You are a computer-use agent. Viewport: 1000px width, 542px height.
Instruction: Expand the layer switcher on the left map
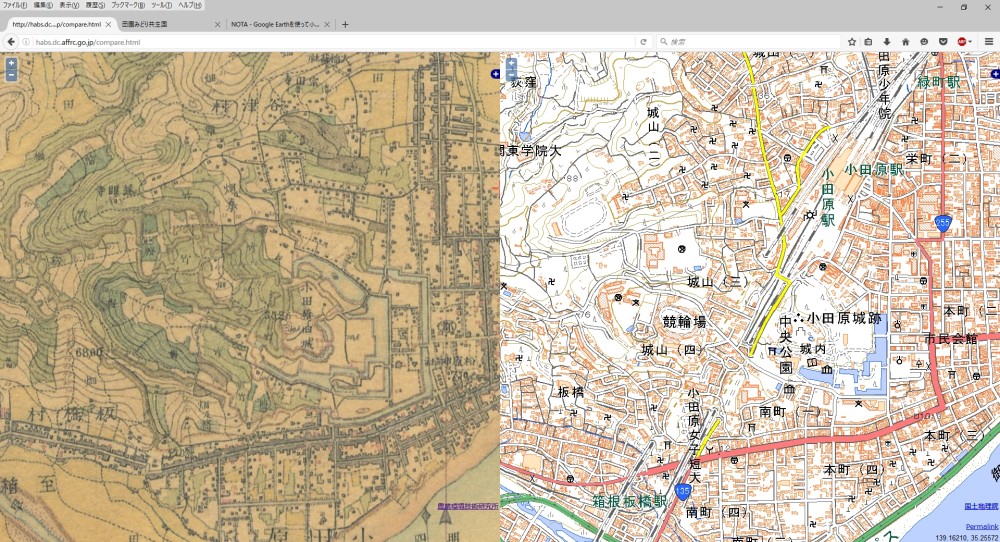point(494,74)
